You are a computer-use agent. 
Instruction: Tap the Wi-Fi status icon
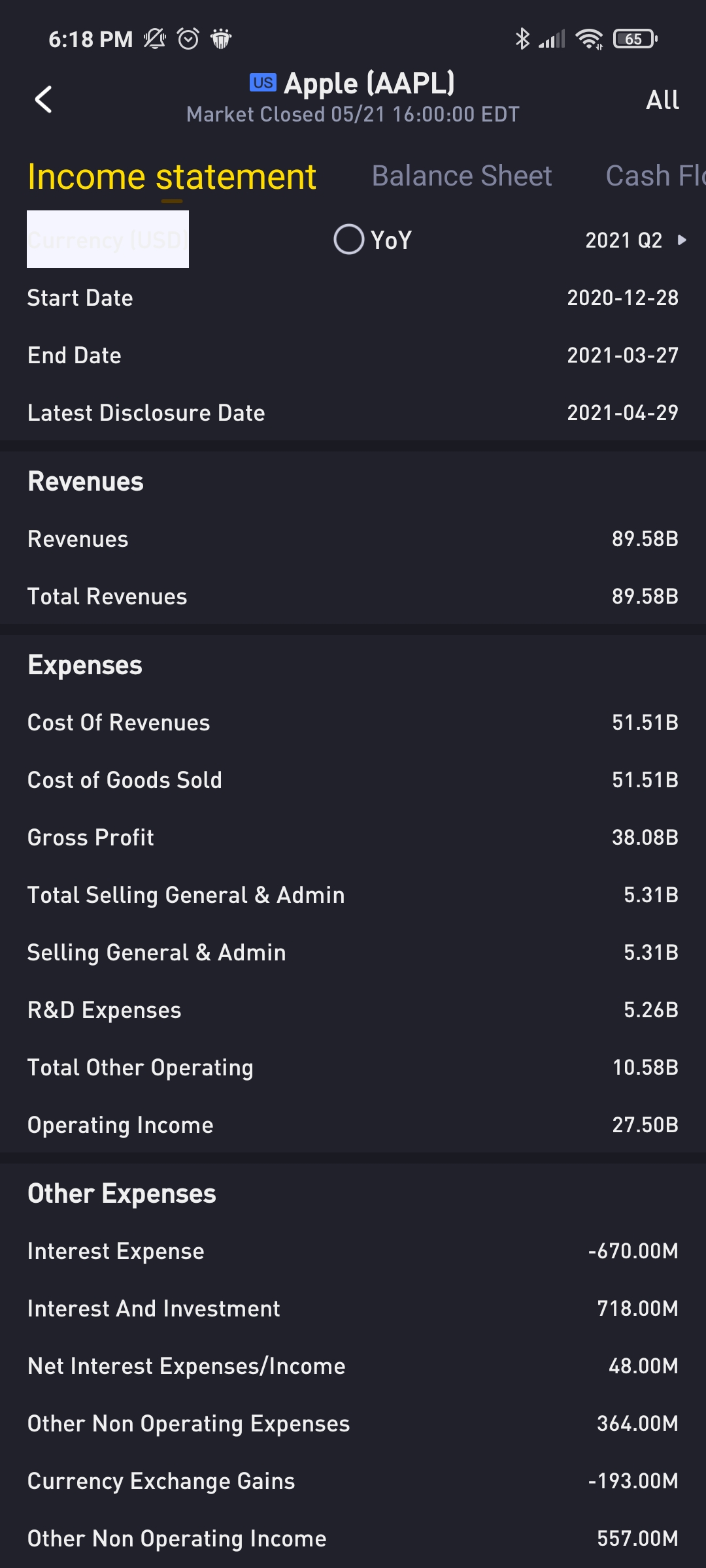coord(589,39)
